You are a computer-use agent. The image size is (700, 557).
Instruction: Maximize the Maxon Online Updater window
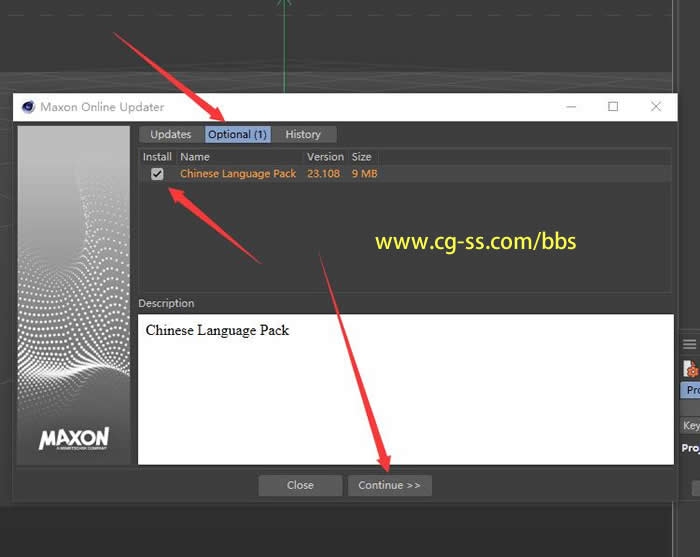pos(613,107)
